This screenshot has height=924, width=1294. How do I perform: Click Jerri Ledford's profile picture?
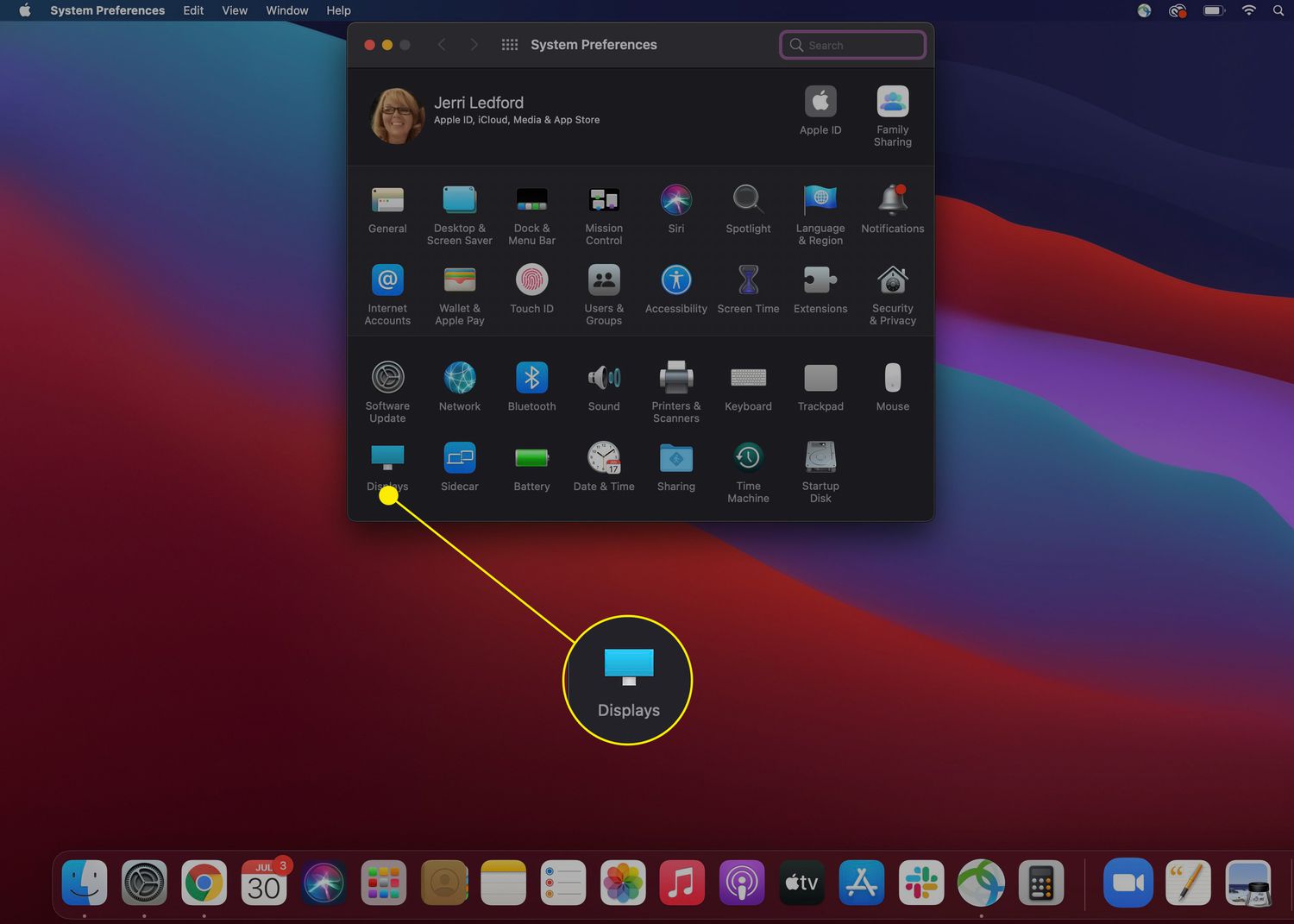(x=397, y=116)
